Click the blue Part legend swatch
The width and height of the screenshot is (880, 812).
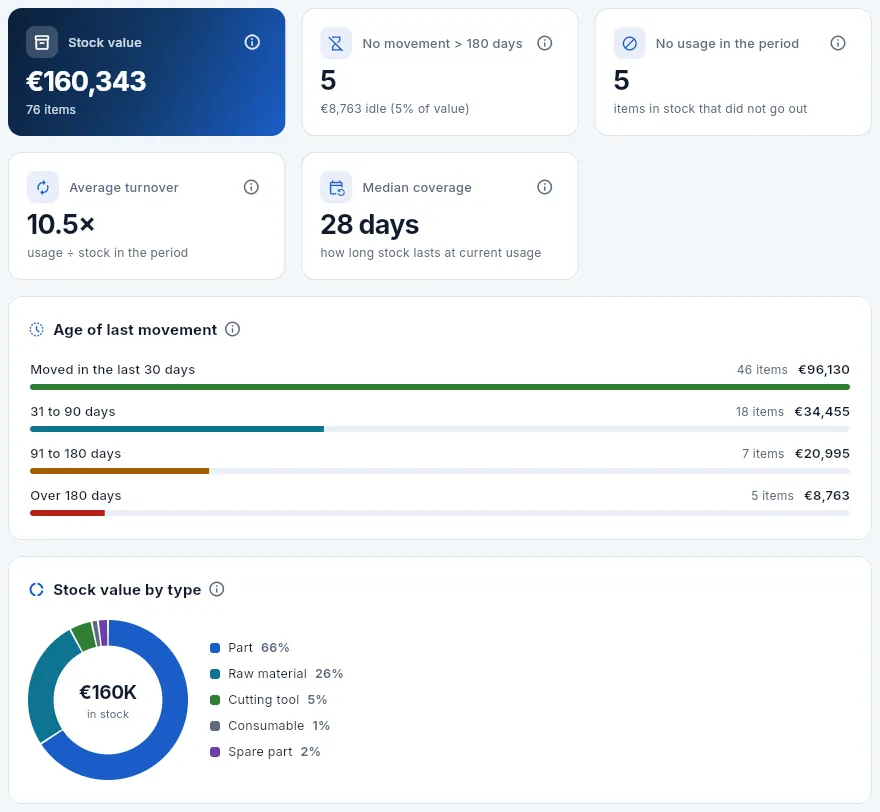[x=215, y=648]
